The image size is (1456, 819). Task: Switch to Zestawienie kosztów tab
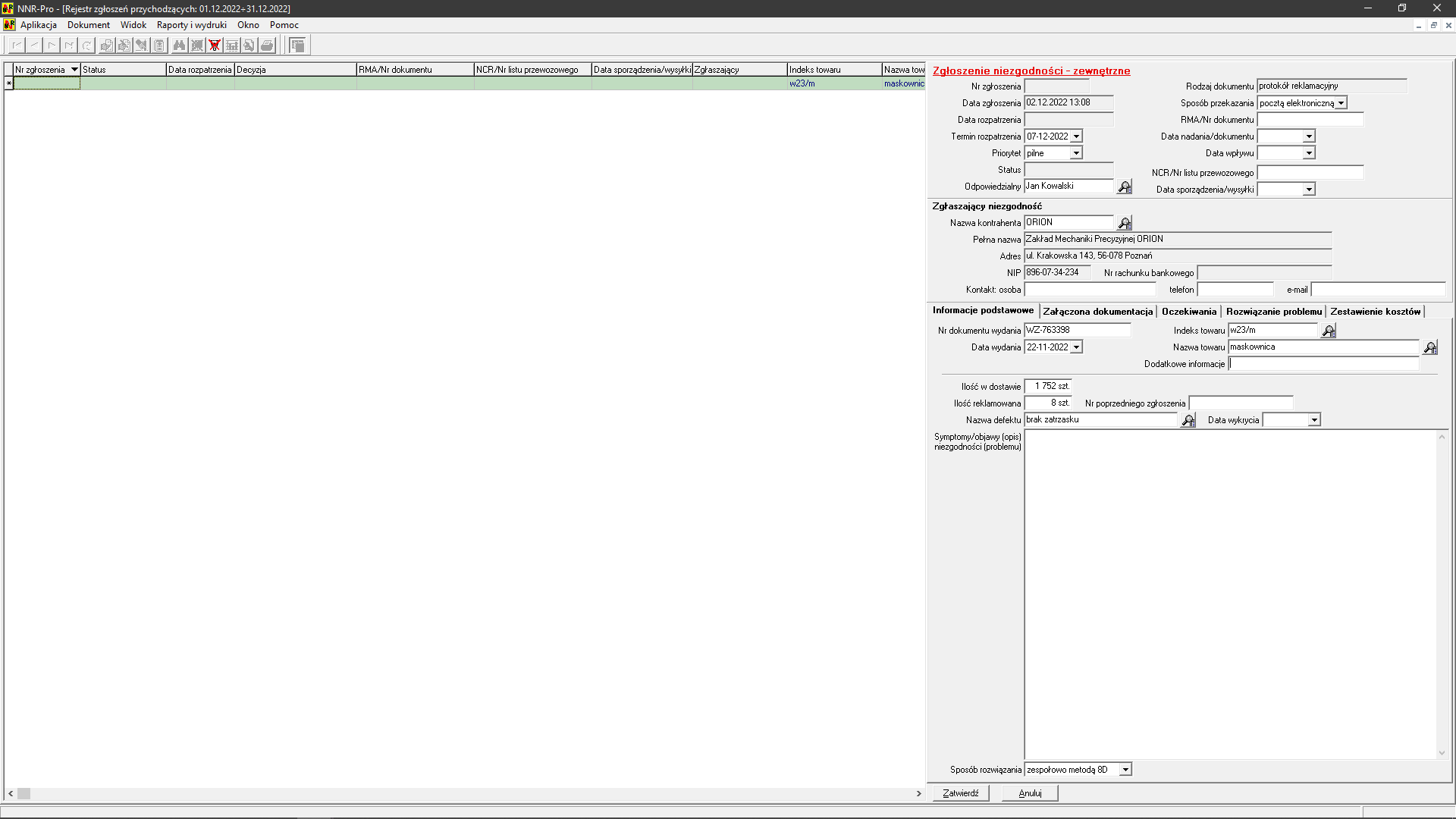coord(1375,312)
